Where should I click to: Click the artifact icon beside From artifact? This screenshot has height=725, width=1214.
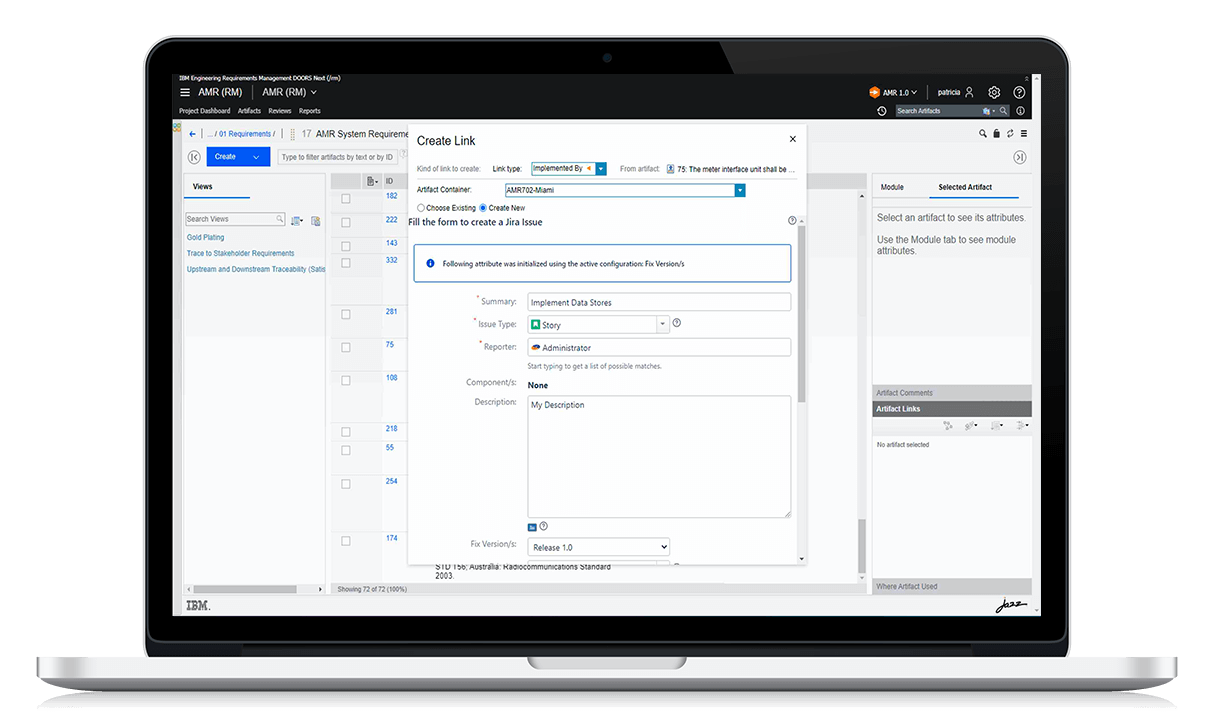click(x=670, y=169)
